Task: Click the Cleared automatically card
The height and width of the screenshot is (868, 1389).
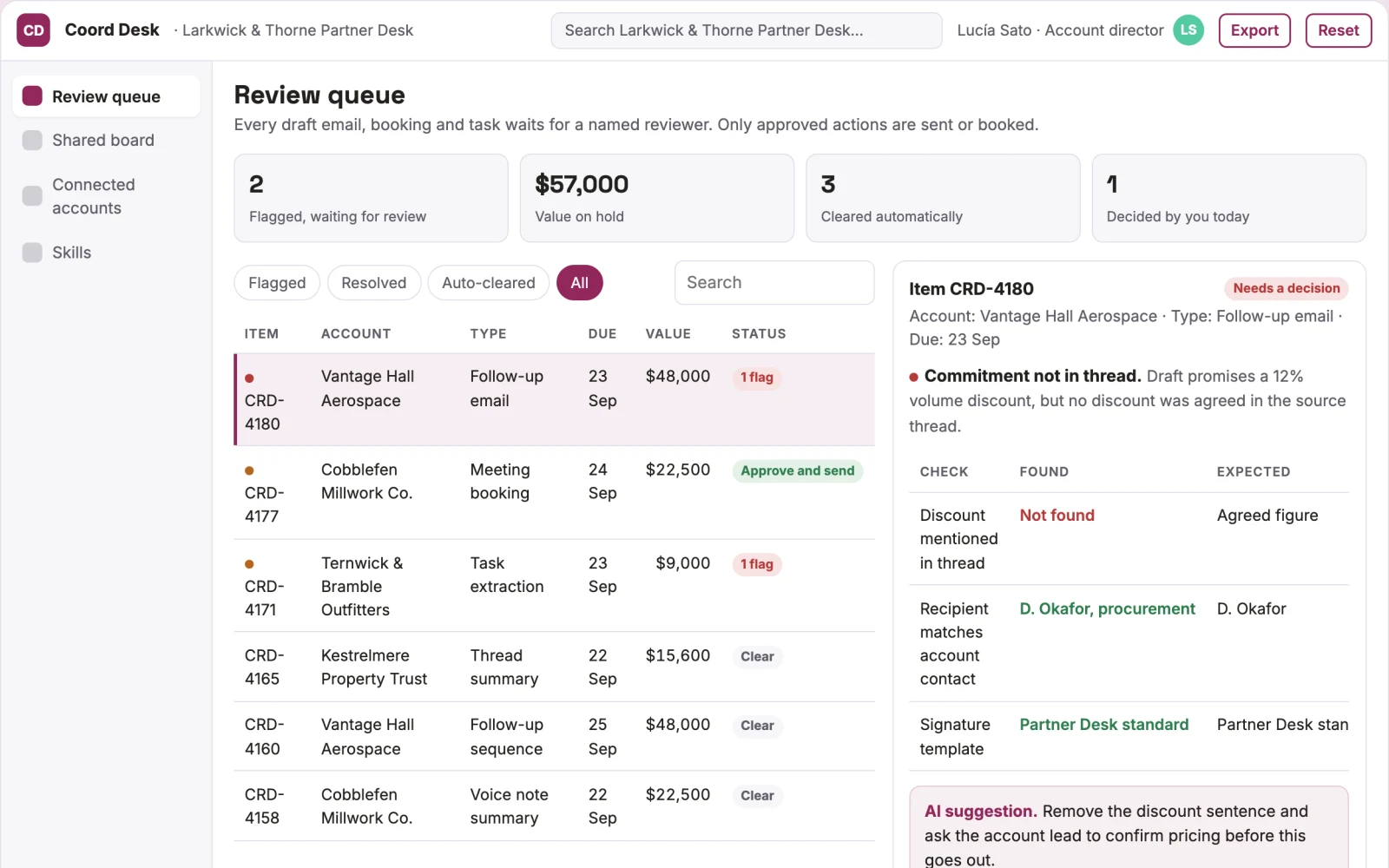Action: (x=943, y=198)
